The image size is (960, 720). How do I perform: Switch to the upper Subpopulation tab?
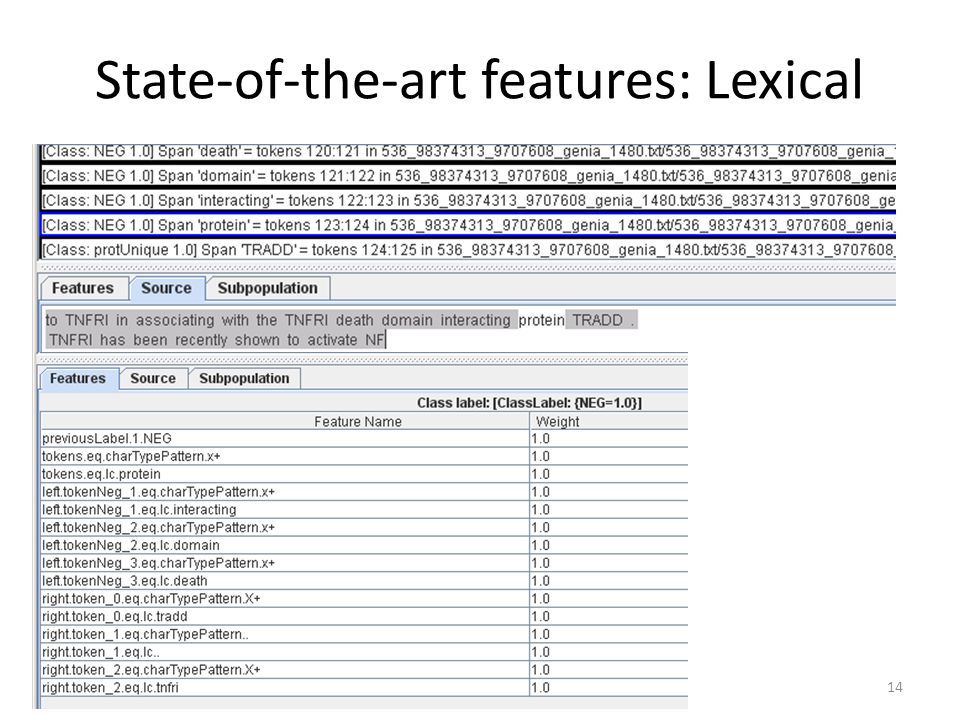click(x=268, y=288)
